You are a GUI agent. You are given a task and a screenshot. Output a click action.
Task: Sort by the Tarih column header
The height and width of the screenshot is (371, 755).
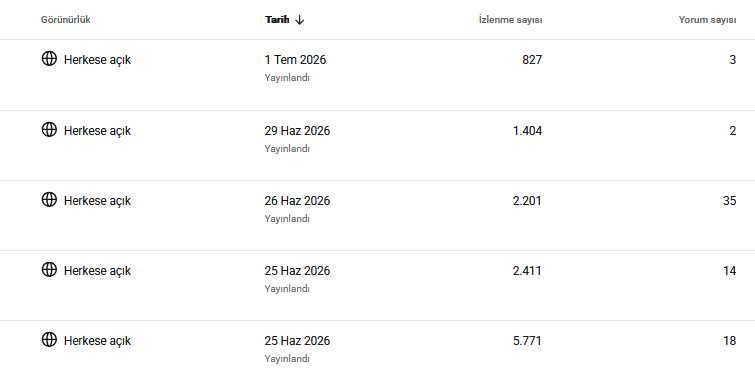(277, 20)
